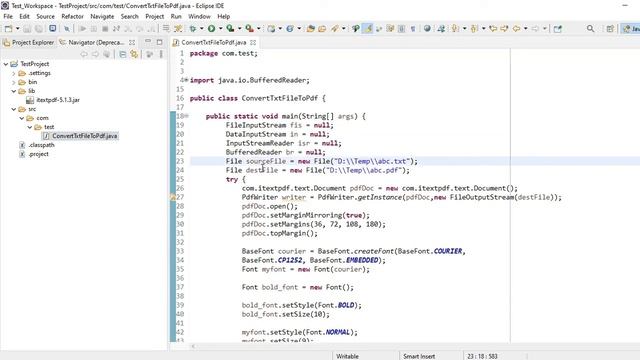Toggle Show Whitespace Characters icon
This screenshot has width=640, height=360.
(x=413, y=29)
